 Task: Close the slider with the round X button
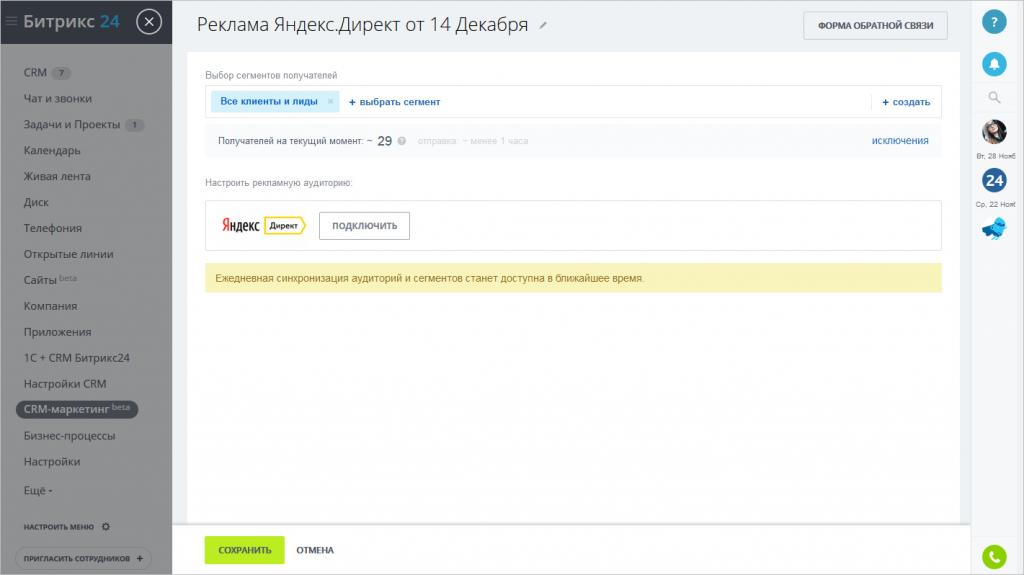[x=149, y=22]
